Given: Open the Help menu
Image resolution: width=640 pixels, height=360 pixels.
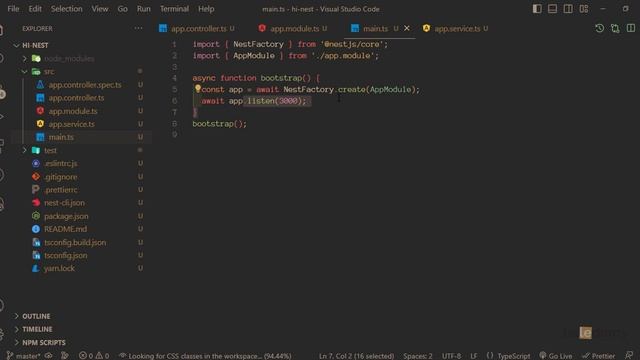Looking at the screenshot, I should (206, 9).
